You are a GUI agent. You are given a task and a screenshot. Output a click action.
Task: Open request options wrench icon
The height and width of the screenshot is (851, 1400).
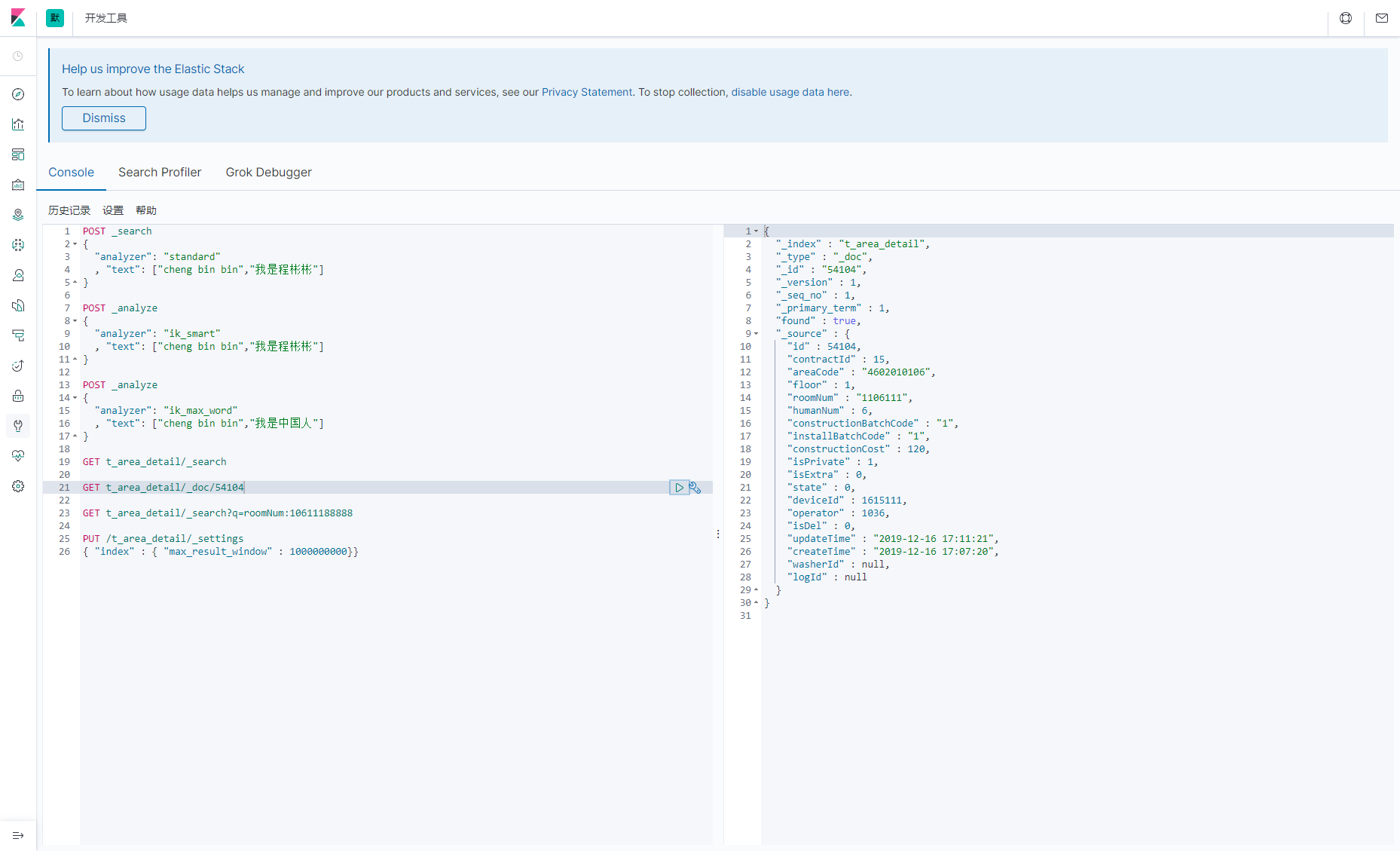(x=695, y=488)
